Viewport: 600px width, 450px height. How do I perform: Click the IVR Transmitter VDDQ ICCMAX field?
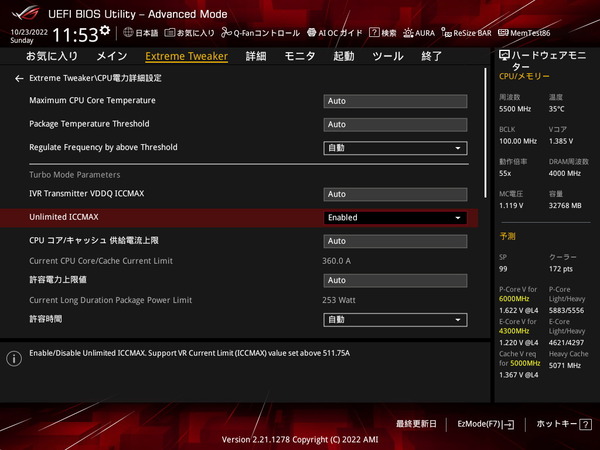395,194
